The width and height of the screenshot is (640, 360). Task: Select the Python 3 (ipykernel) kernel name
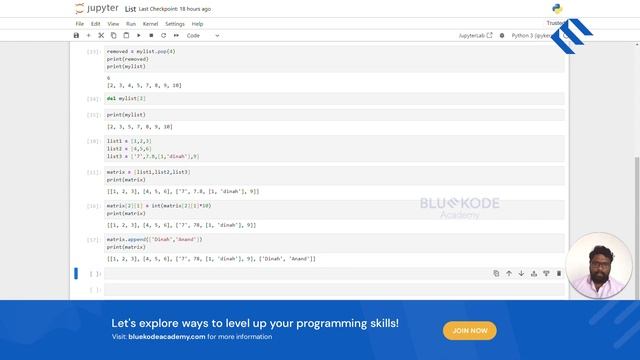[531, 36]
